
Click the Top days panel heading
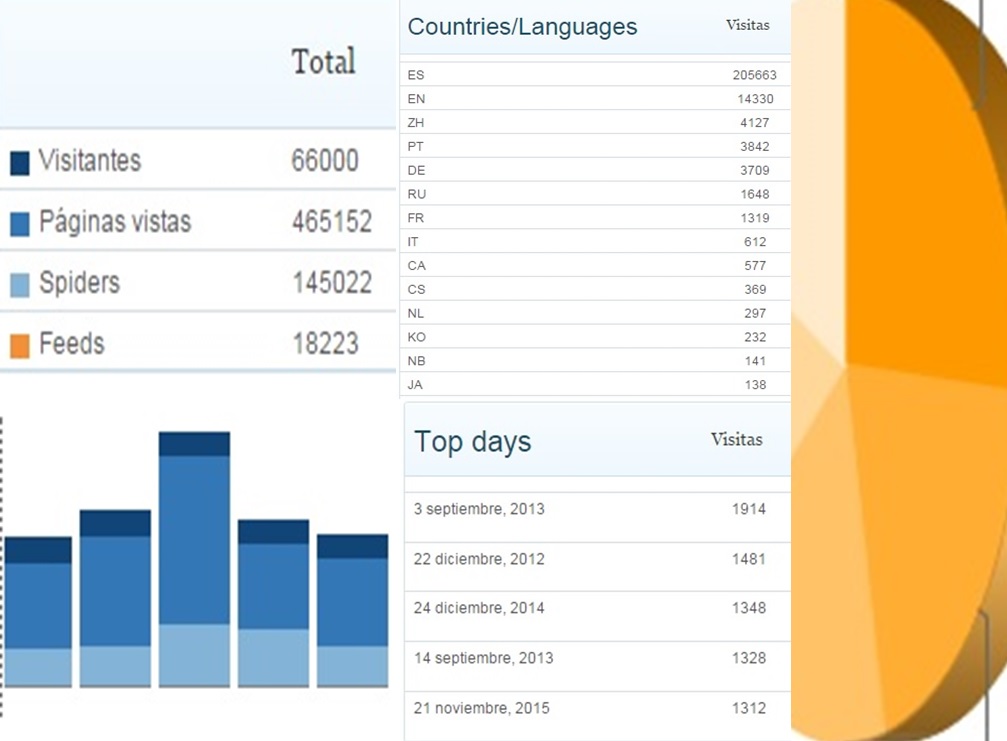click(x=473, y=442)
